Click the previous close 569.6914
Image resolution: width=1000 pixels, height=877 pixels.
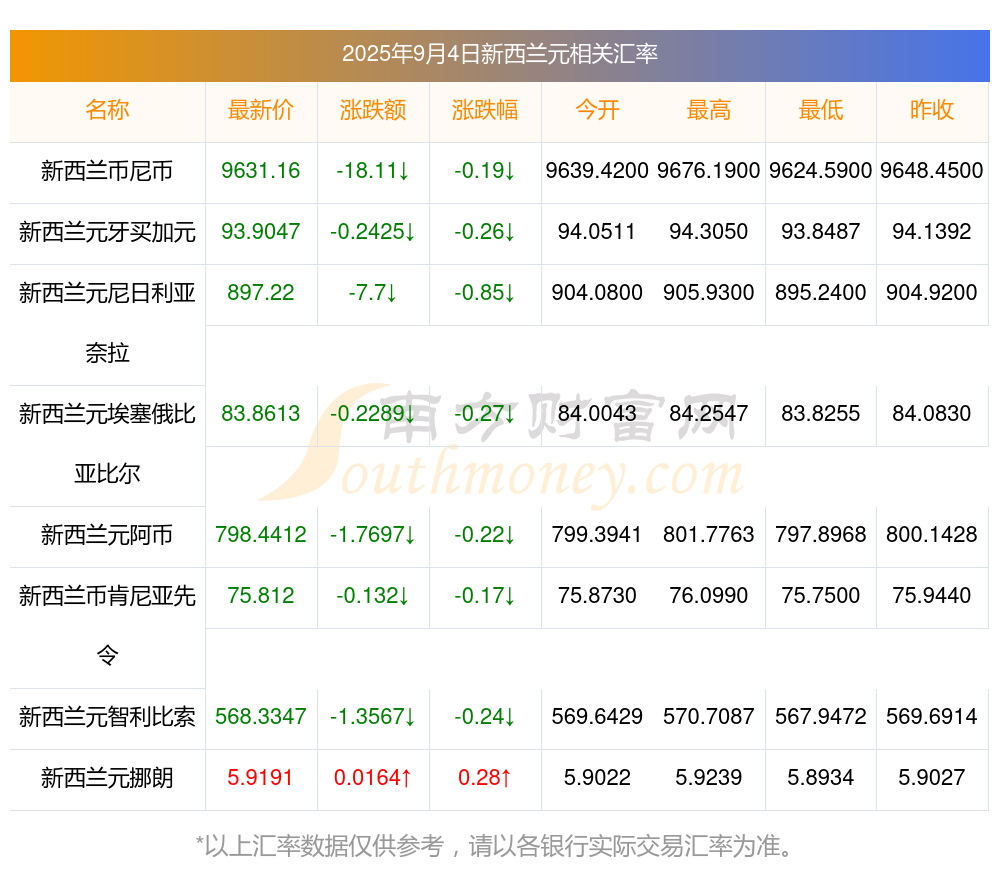coord(932,717)
